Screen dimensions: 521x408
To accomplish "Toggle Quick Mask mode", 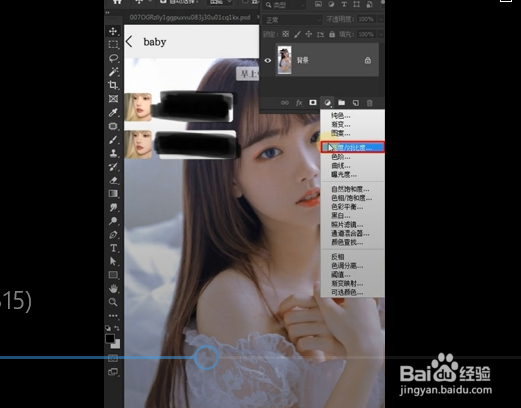I will (113, 358).
